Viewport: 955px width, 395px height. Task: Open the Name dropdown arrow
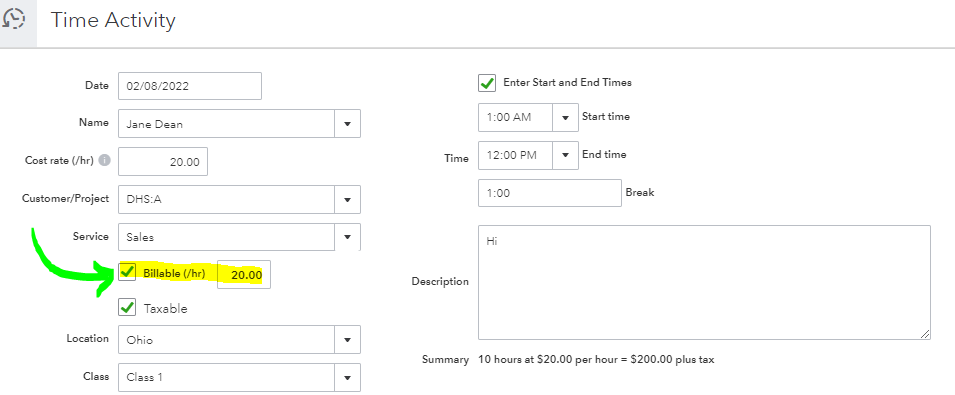pos(347,124)
